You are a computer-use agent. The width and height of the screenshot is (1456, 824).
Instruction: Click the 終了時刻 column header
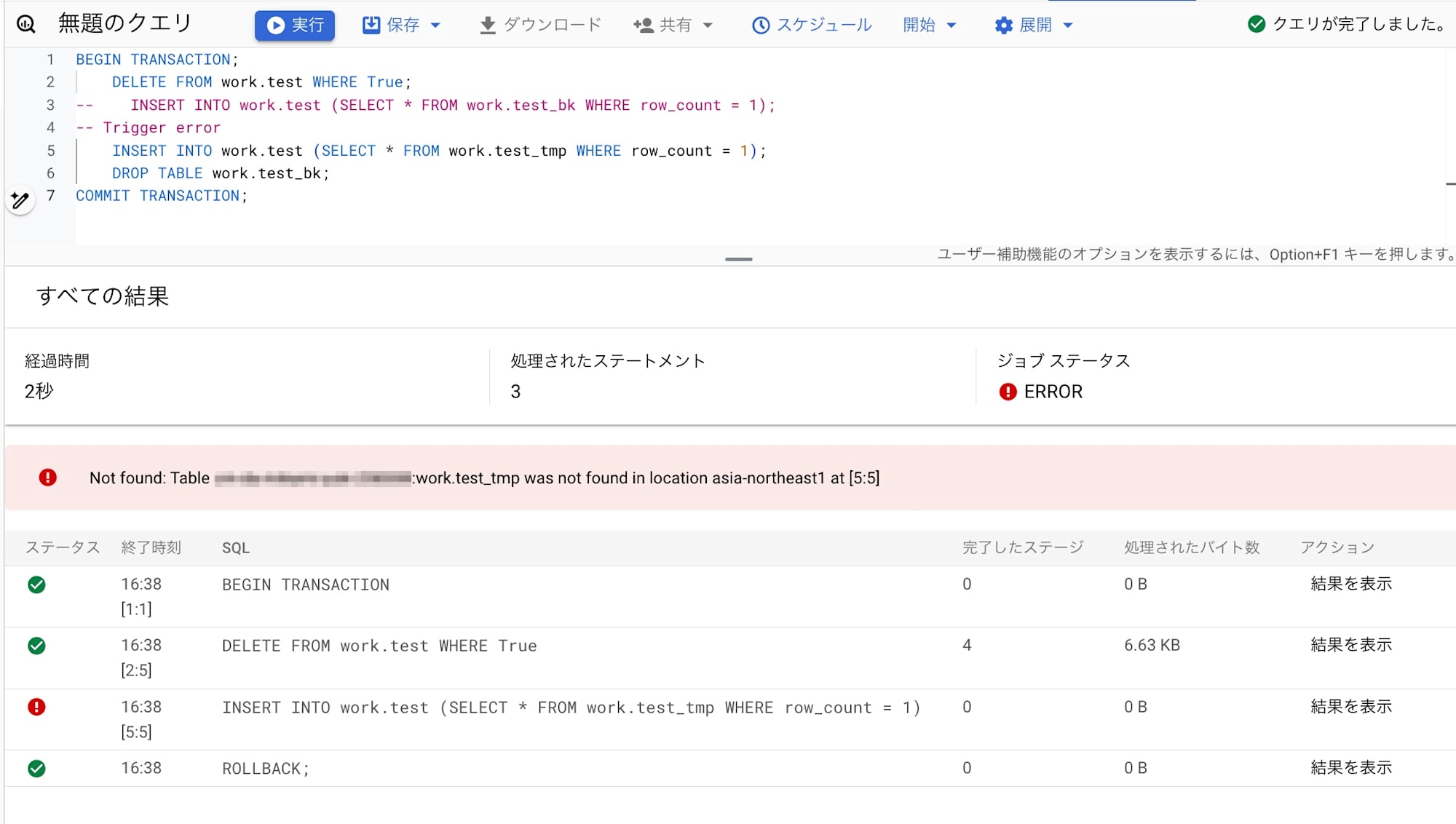coord(151,547)
